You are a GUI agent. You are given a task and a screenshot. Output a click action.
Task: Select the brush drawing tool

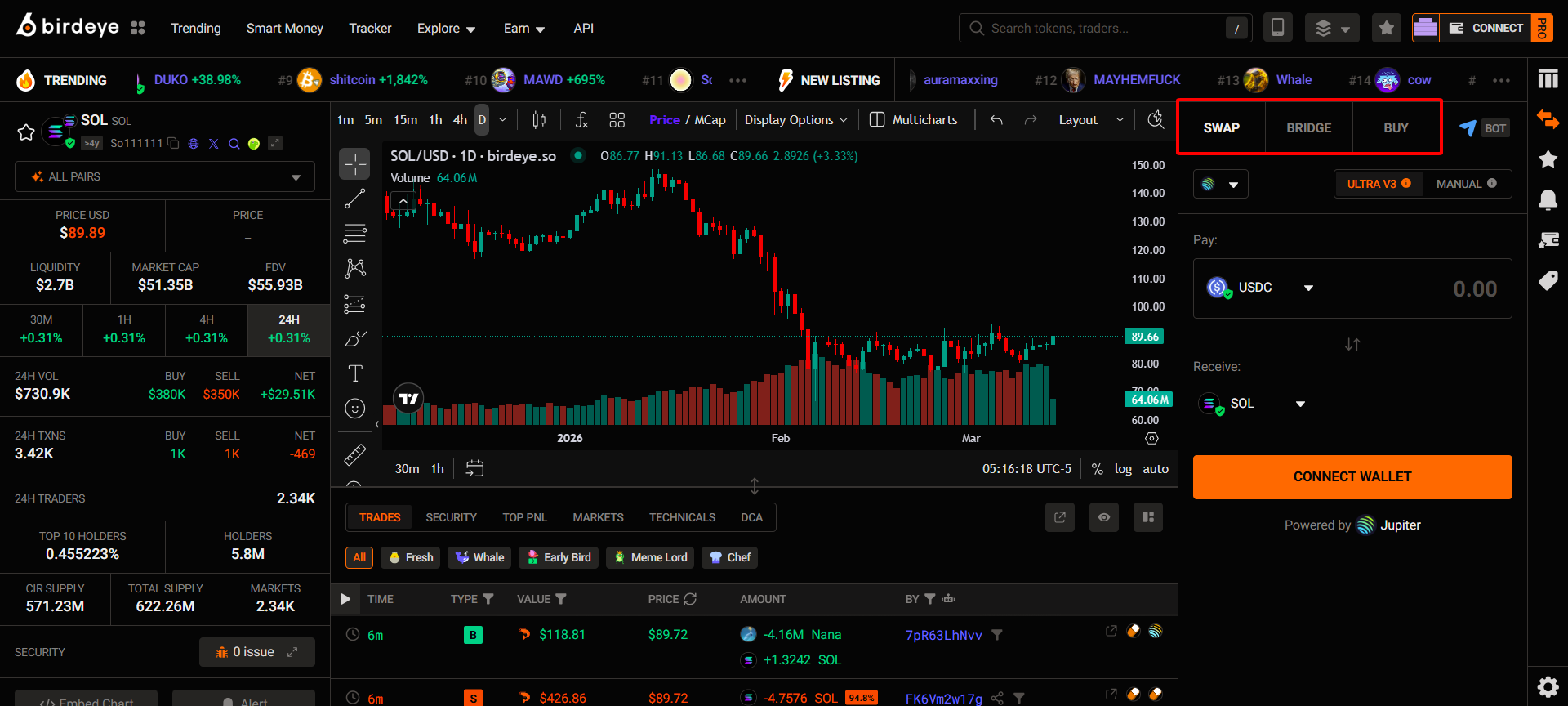(355, 339)
